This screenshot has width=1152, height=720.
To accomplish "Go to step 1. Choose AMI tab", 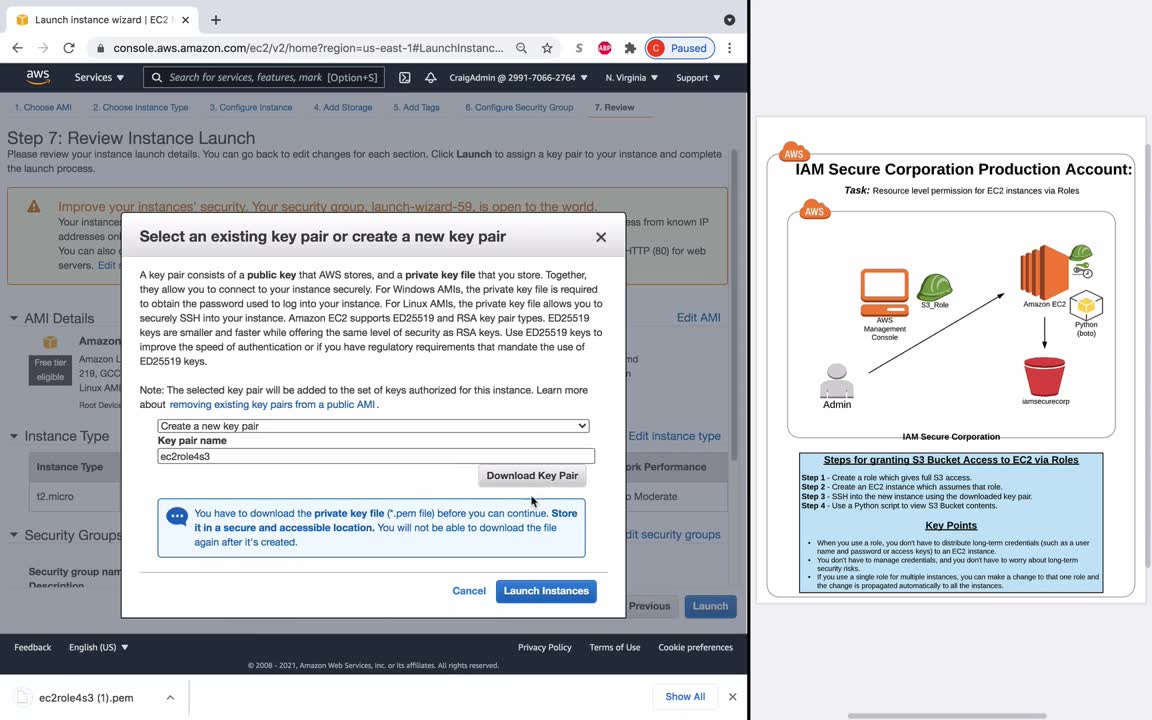I will click(x=43, y=107).
